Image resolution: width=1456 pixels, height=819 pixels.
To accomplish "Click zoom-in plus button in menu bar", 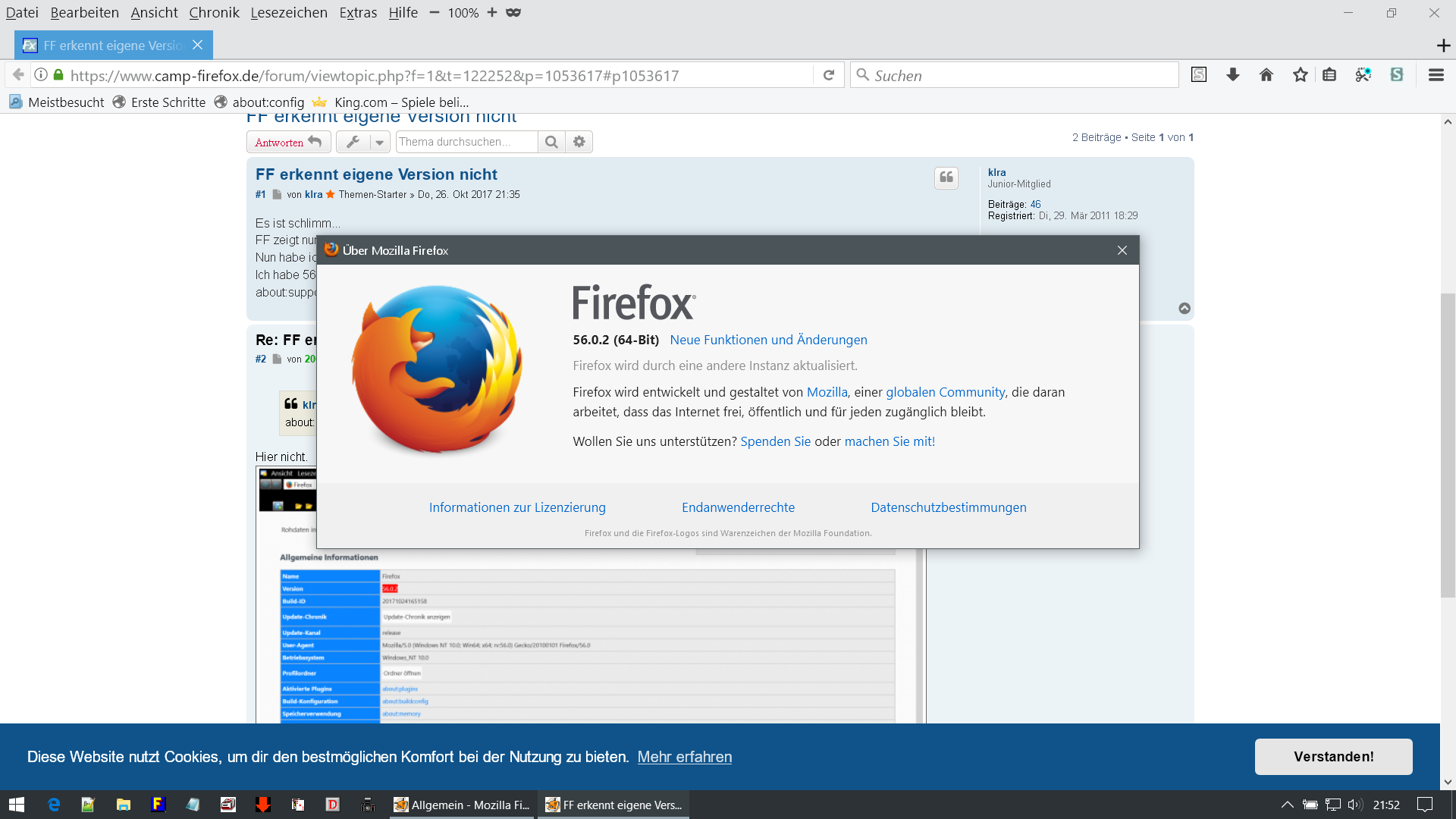I will pos(492,13).
